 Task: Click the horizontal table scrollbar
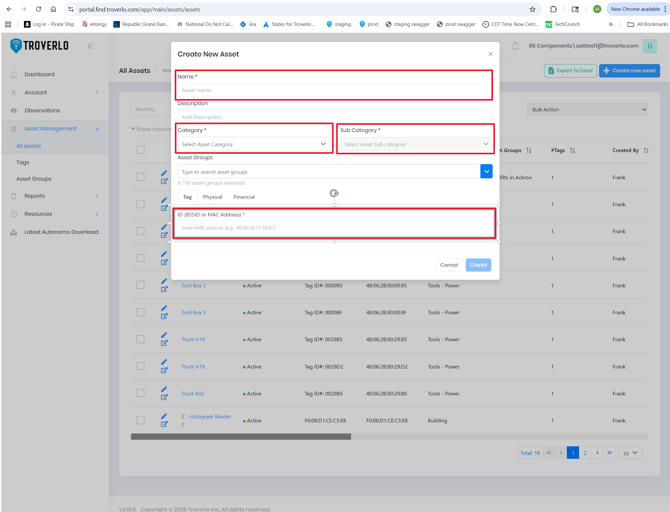[241, 437]
